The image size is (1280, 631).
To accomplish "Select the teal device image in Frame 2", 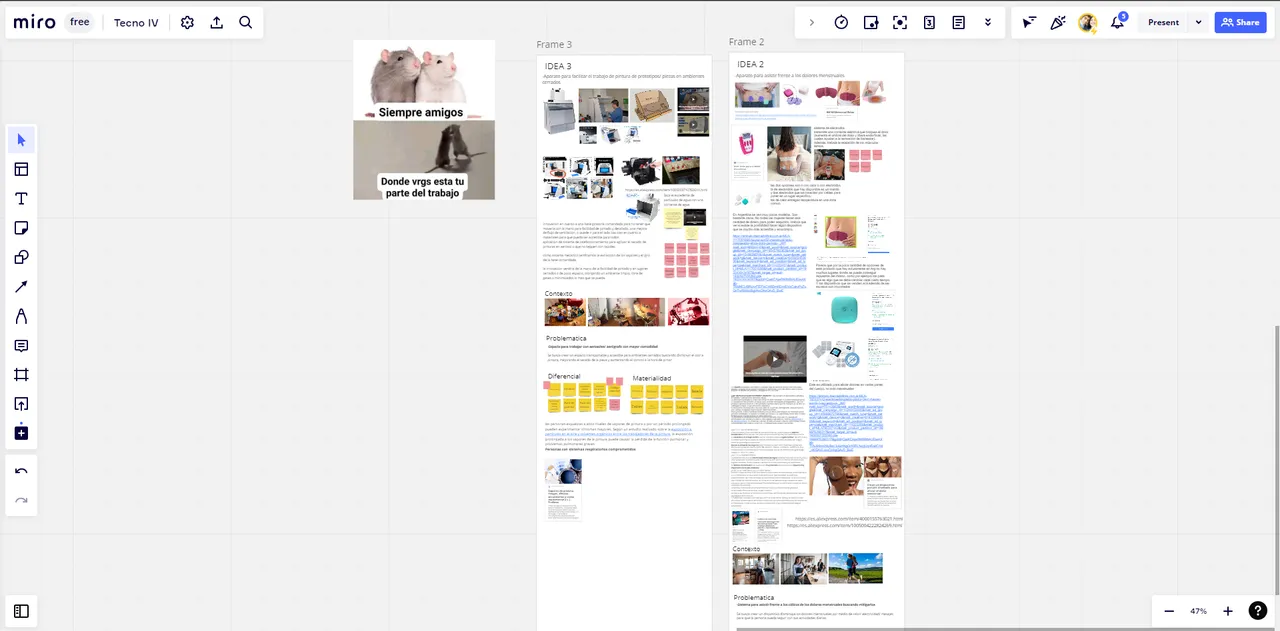I will [x=845, y=311].
